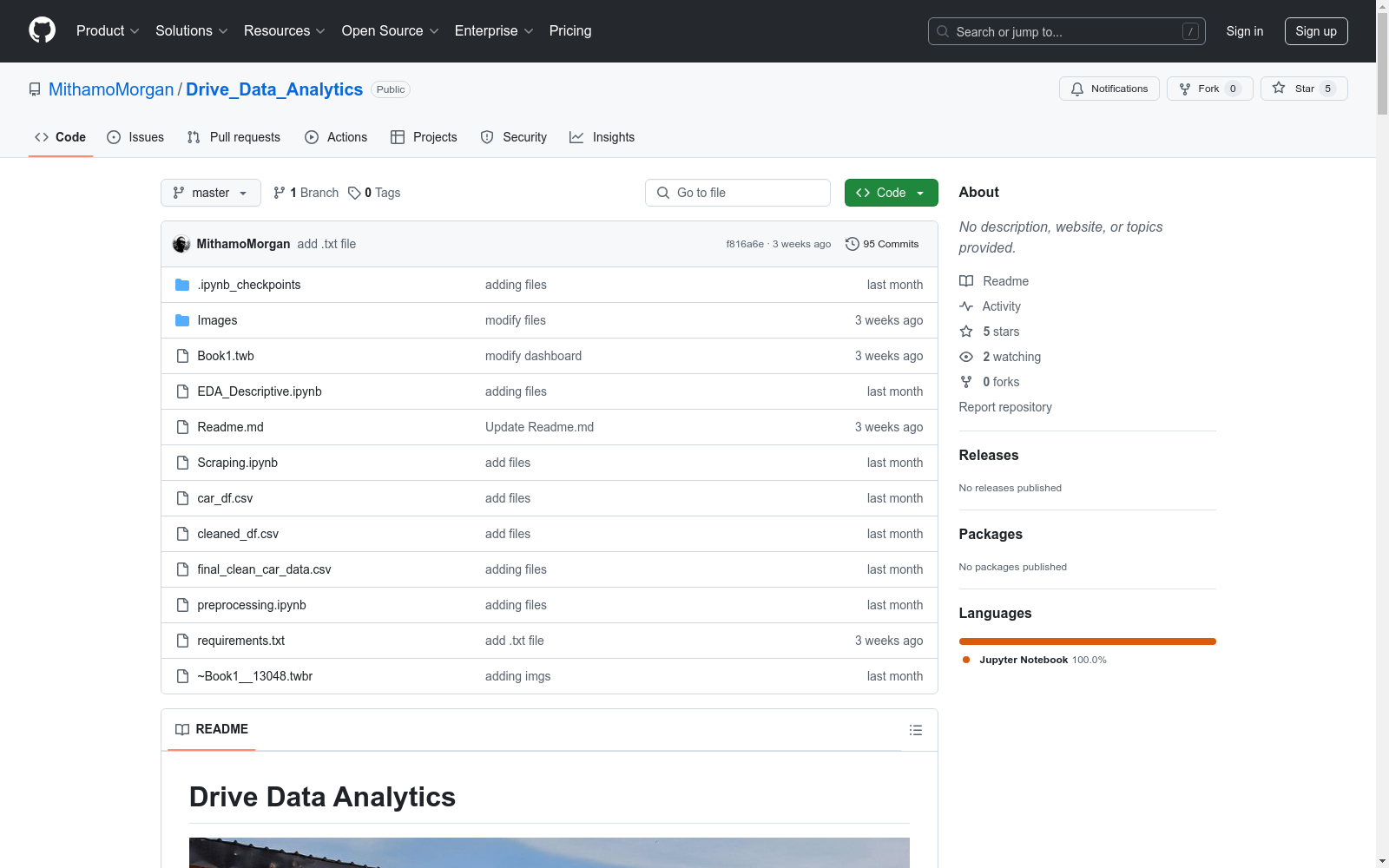This screenshot has width=1389, height=868.
Task: Expand the Product menu
Action: tap(108, 31)
